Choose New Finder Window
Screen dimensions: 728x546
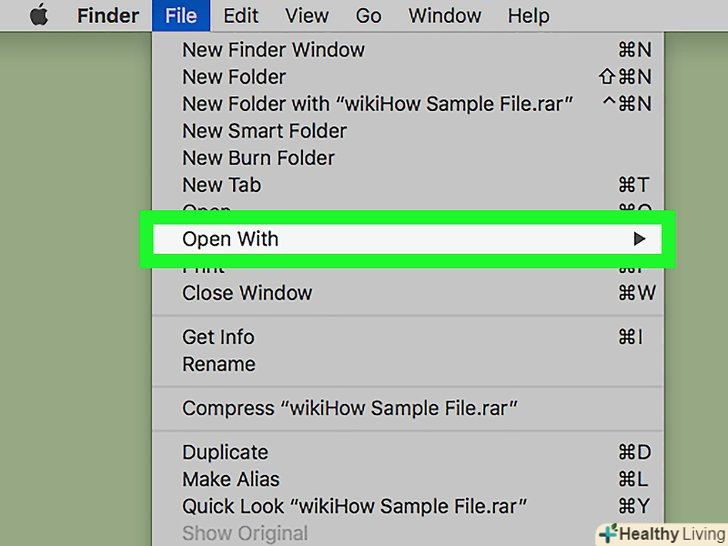pyautogui.click(x=273, y=50)
